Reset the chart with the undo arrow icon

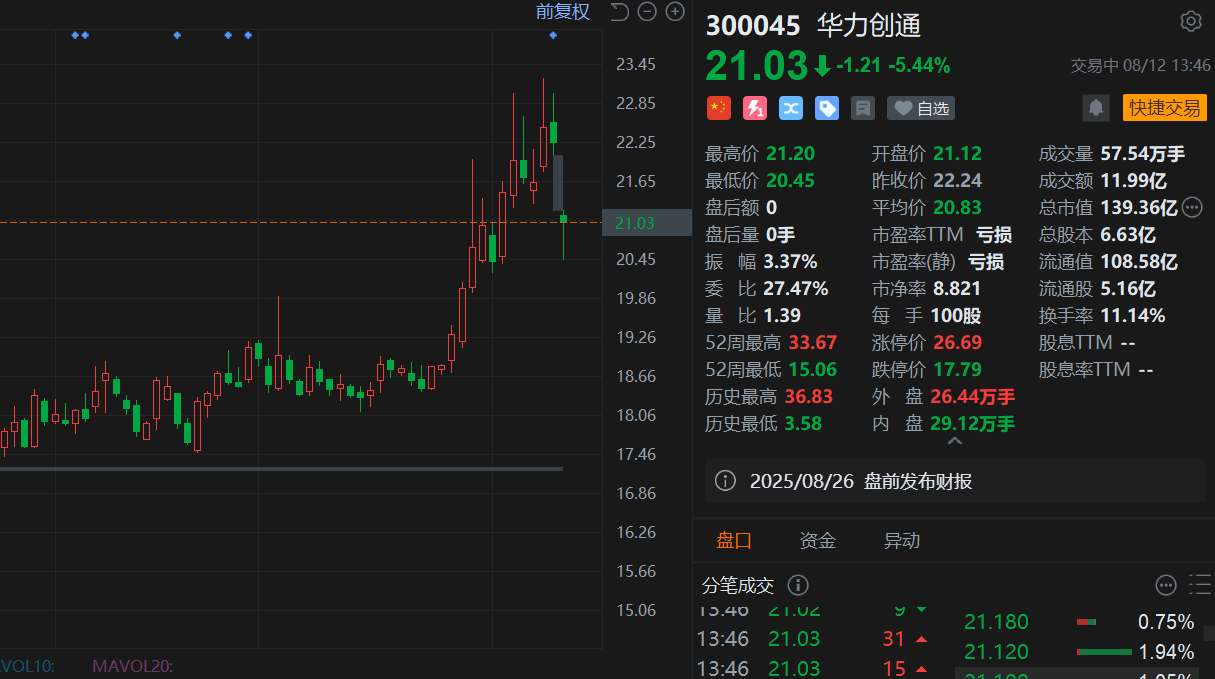pos(619,12)
